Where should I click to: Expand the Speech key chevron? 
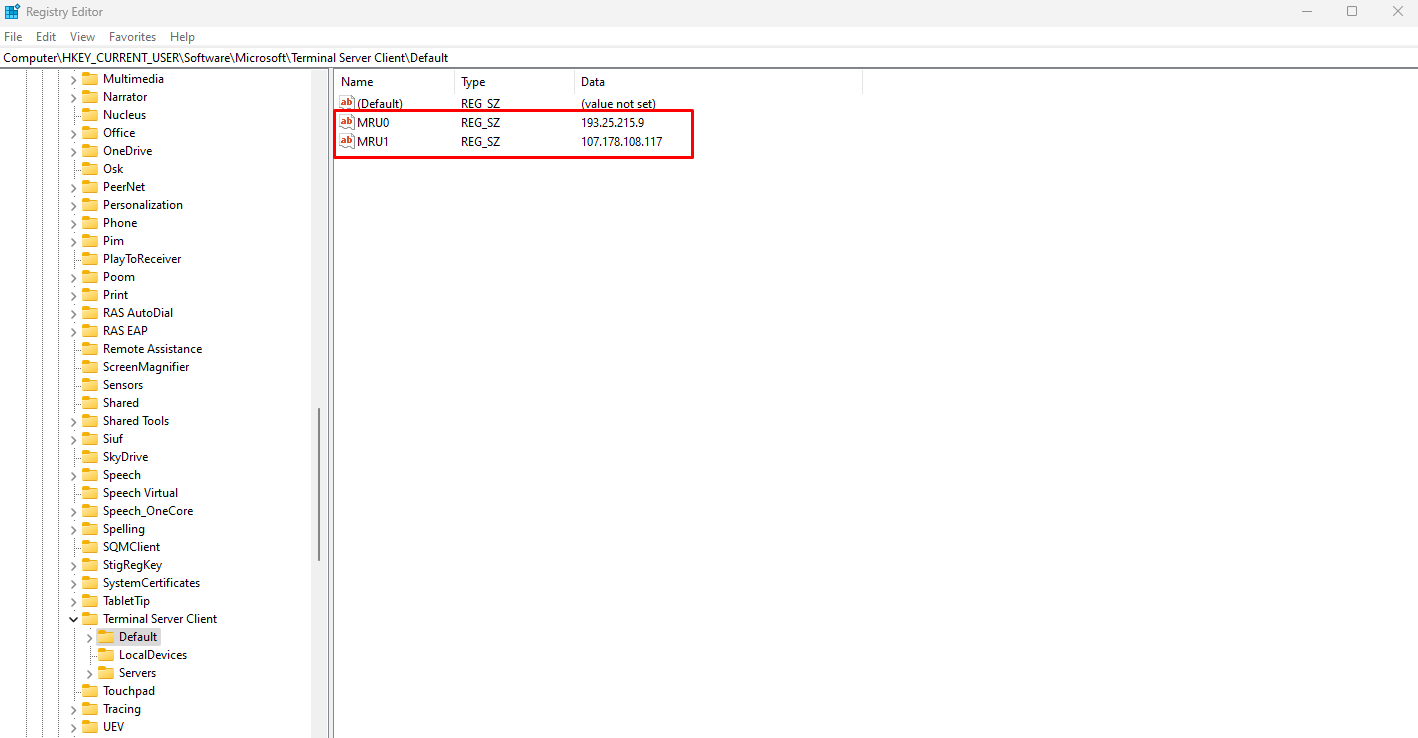pyautogui.click(x=73, y=475)
